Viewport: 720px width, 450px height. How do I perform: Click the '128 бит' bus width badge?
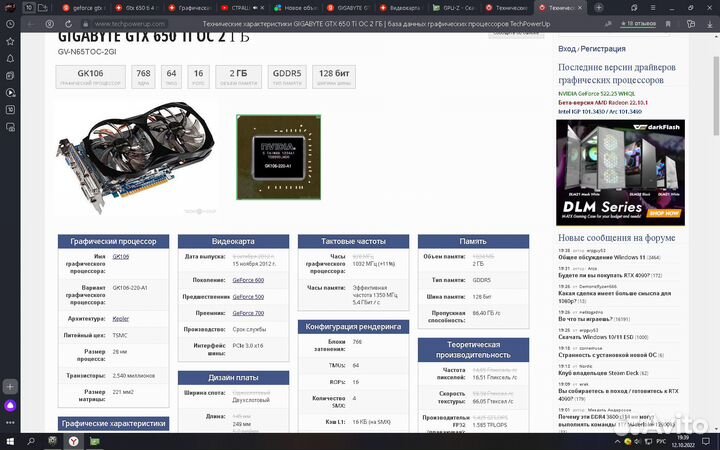334,77
